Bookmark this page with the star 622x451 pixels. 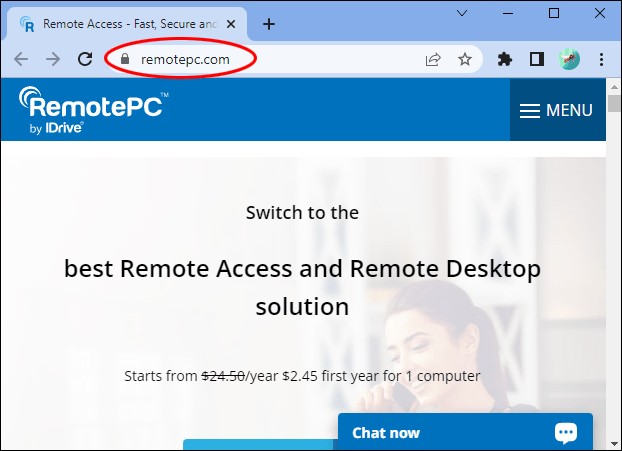(x=465, y=60)
